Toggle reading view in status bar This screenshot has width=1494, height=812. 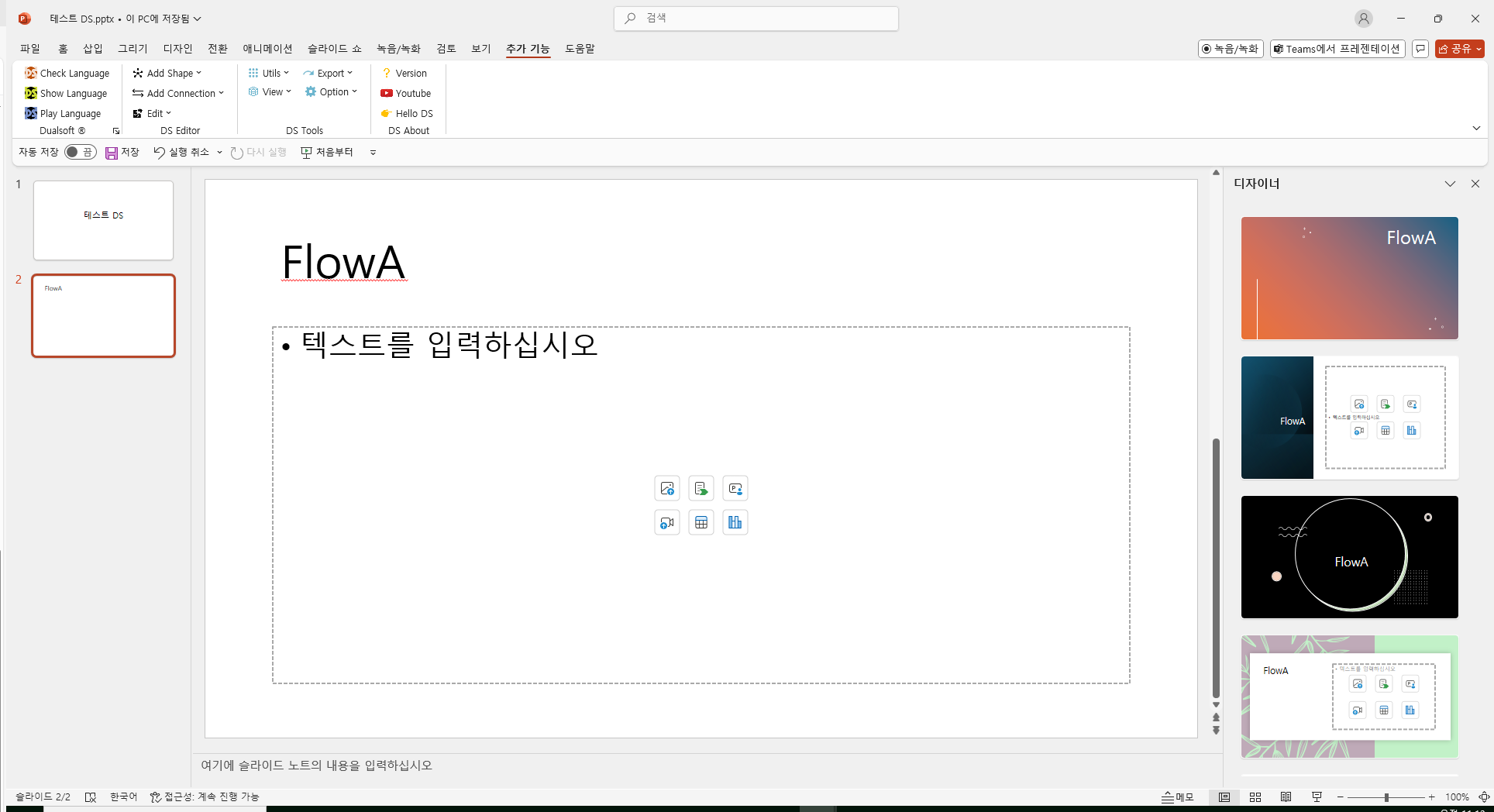click(x=1286, y=797)
